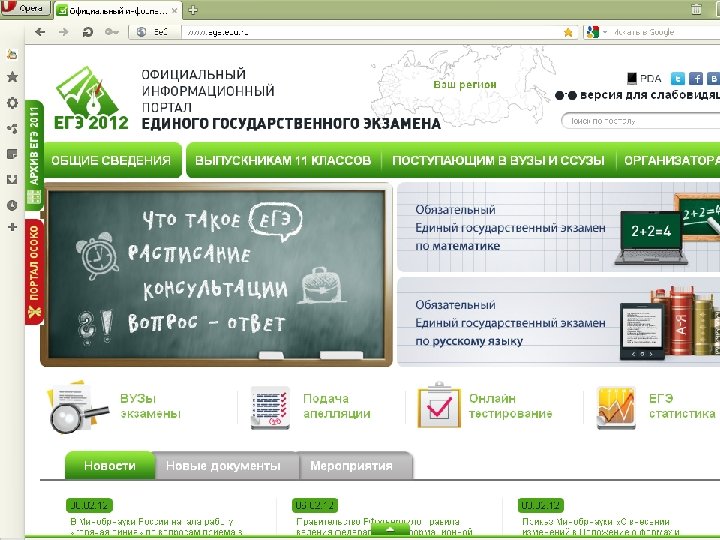
Task: Open Онлайн тестирование link
Action: coord(510,406)
